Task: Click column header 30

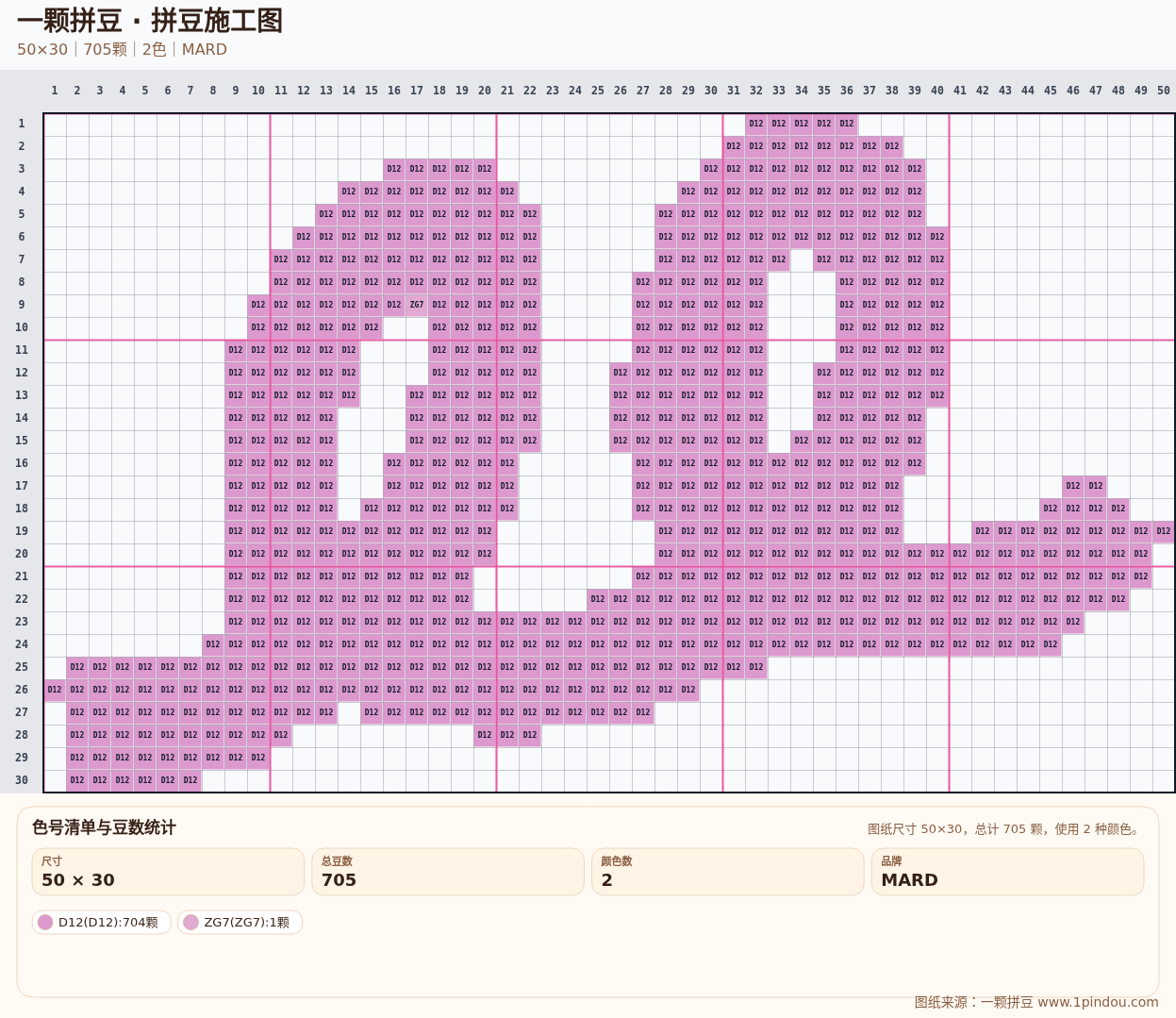Action: point(711,91)
